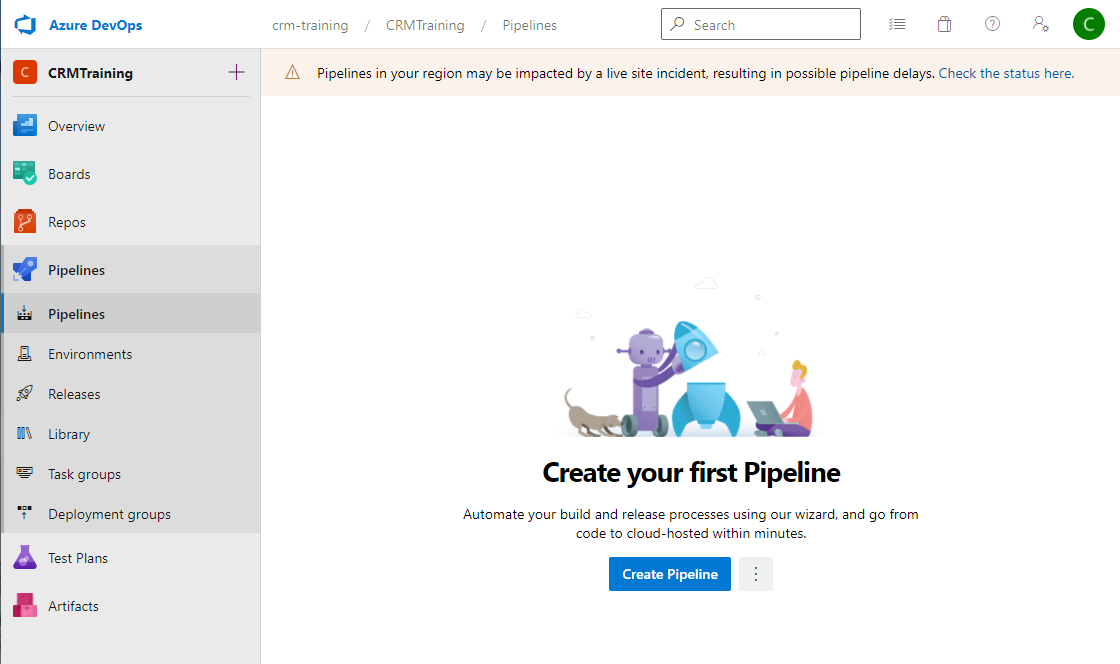Open Repos in the sidebar
Image resolution: width=1120 pixels, height=664 pixels.
coord(131,222)
